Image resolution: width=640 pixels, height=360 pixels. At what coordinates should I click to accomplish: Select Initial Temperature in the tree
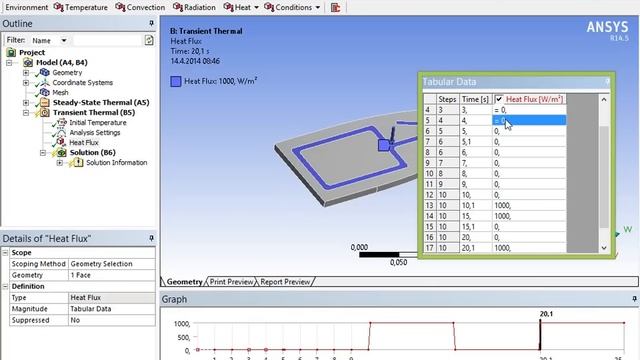98,122
